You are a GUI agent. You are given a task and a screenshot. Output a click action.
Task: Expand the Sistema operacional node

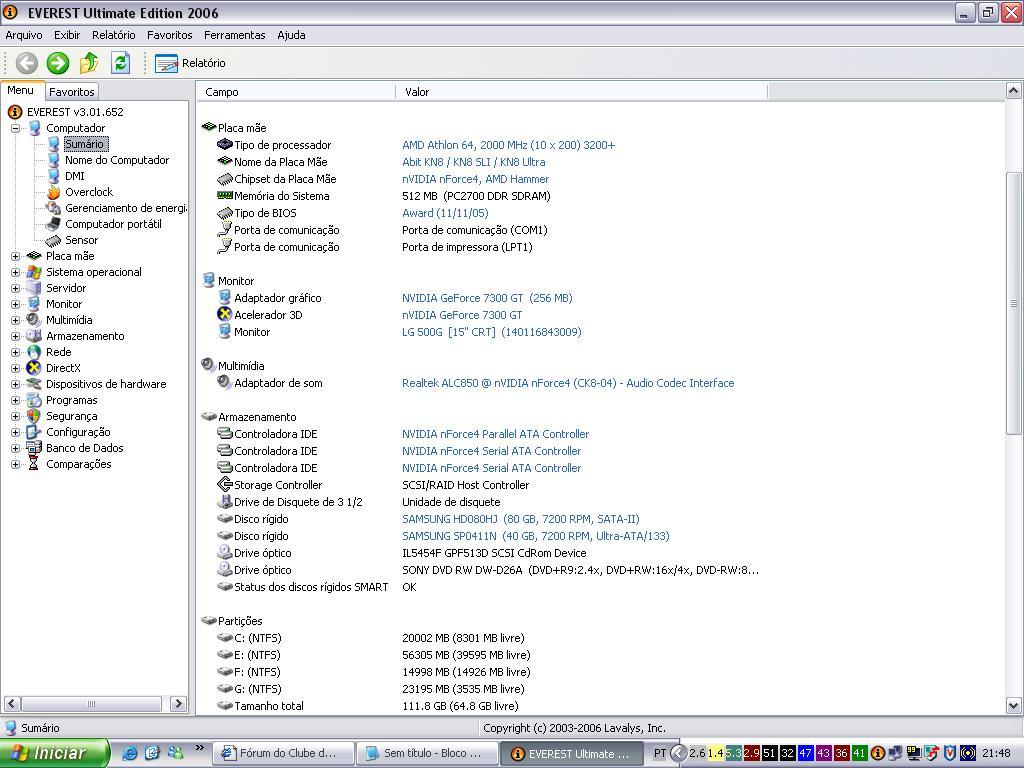click(x=15, y=272)
